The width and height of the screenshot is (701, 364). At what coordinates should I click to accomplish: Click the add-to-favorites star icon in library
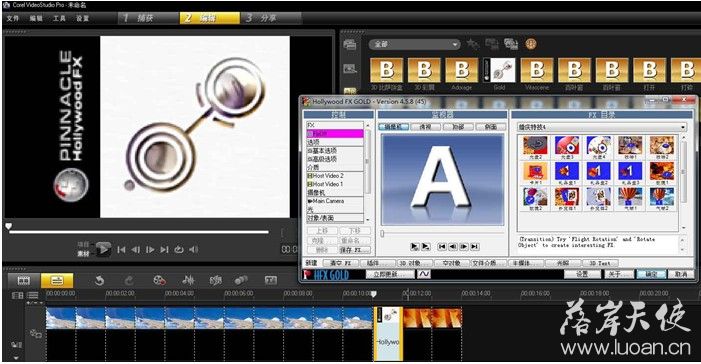pos(472,43)
